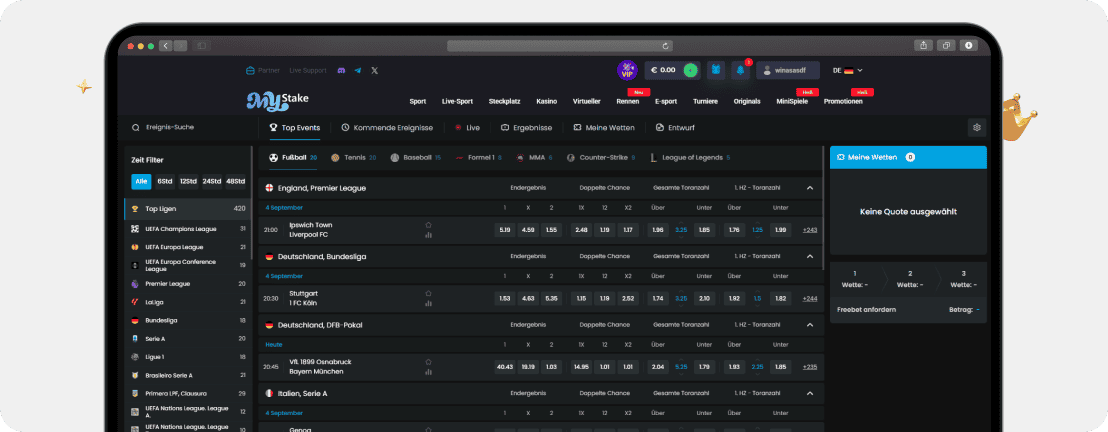Click the league list scrollbar
The width and height of the screenshot is (1108, 432).
click(252, 205)
